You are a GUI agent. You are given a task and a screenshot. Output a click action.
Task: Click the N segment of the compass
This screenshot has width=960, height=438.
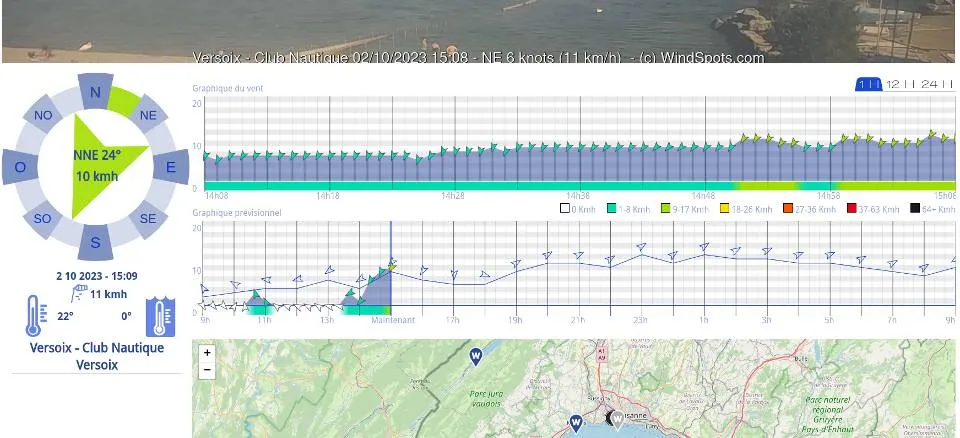95,93
